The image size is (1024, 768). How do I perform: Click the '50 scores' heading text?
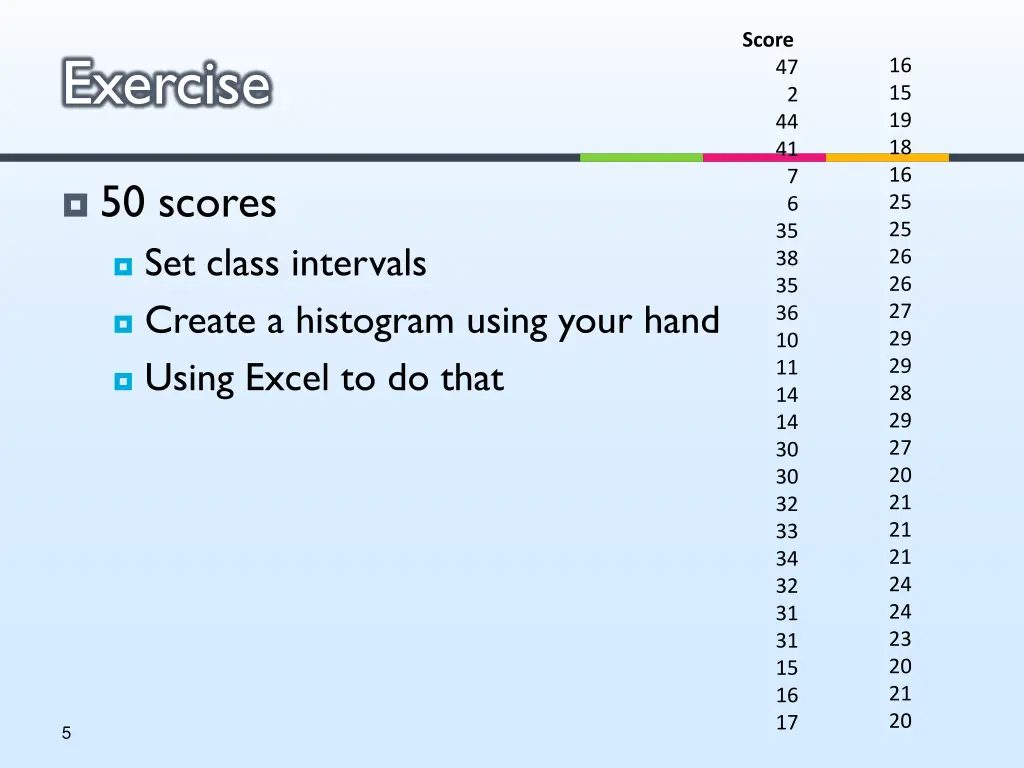tap(189, 202)
